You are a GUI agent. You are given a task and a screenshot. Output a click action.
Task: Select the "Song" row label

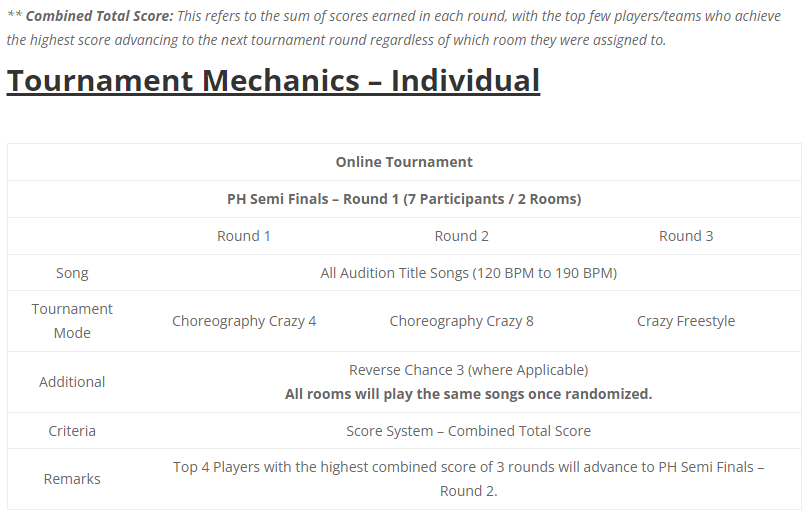[72, 273]
